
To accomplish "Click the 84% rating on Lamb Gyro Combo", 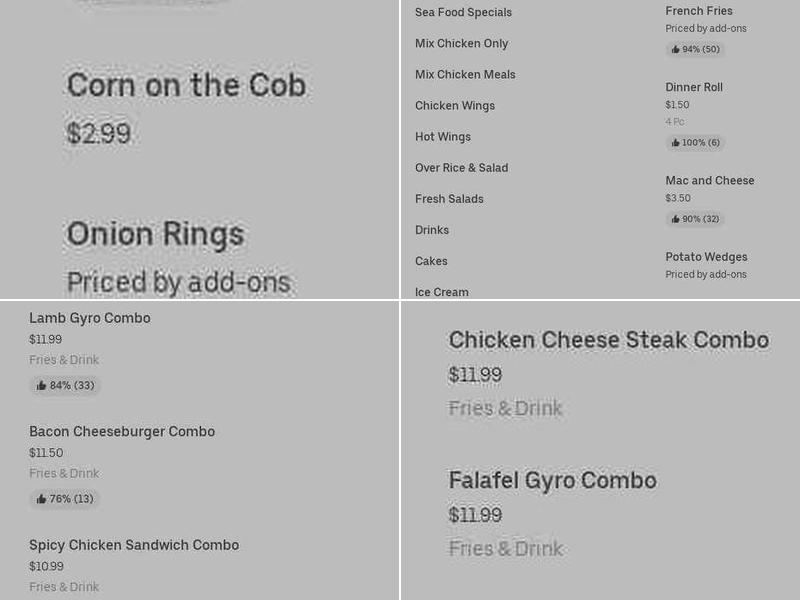I will click(65, 385).
